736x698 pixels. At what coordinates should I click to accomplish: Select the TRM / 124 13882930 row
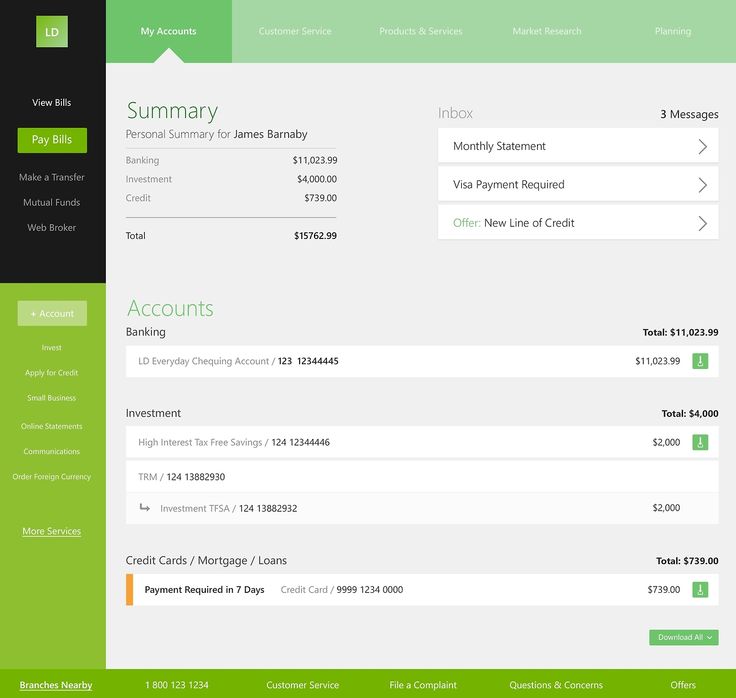coord(422,477)
